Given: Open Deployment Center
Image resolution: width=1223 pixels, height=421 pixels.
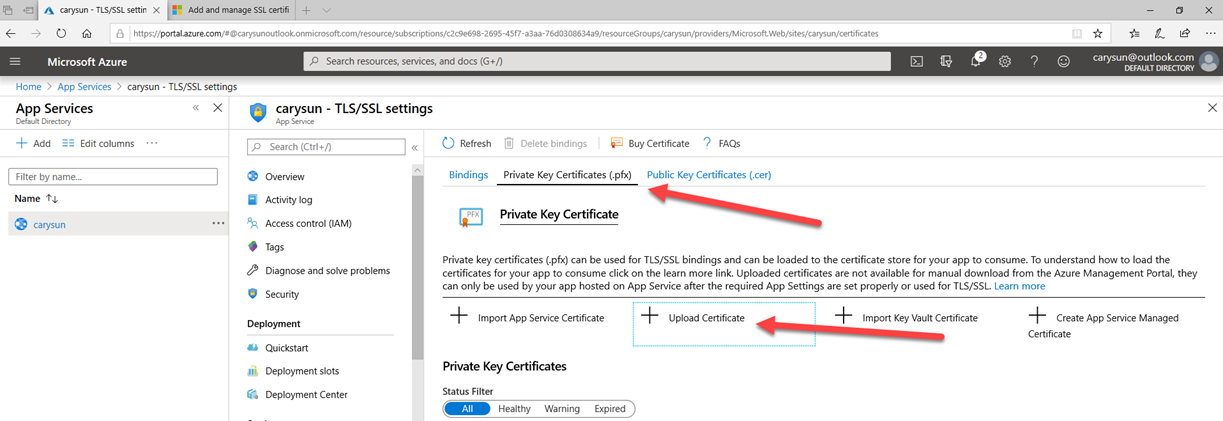Looking at the screenshot, I should [x=306, y=395].
